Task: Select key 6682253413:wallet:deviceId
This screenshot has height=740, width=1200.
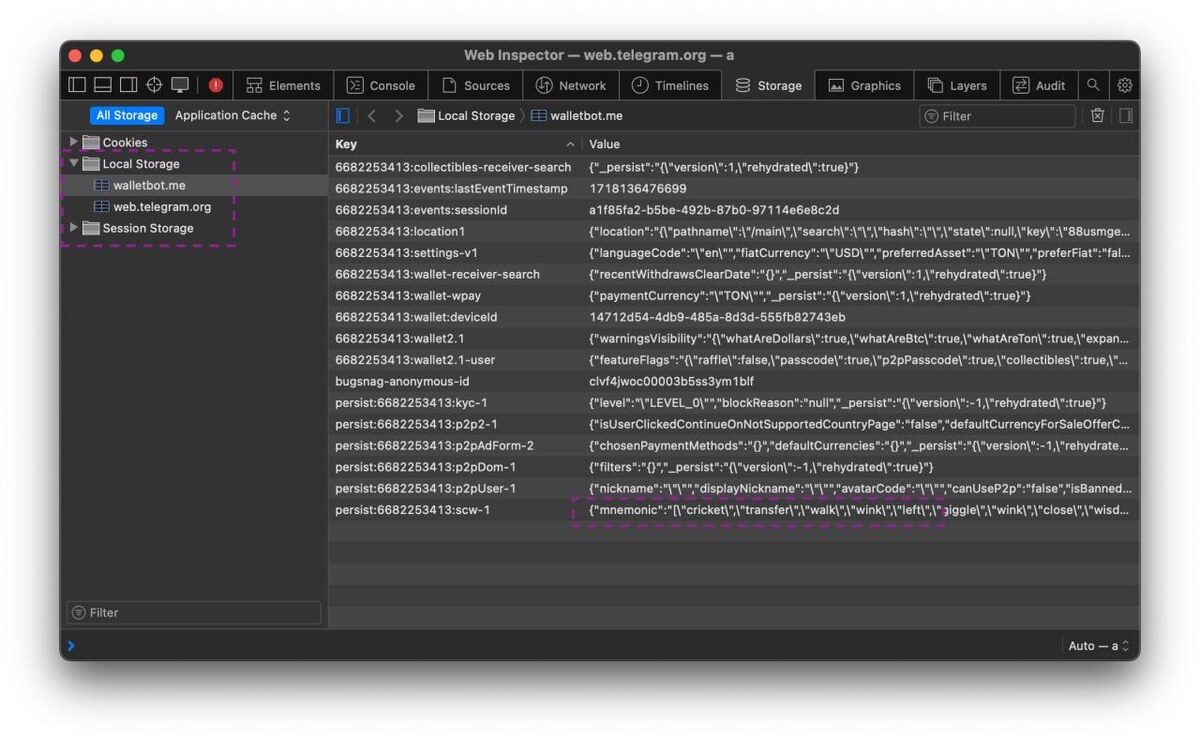Action: click(416, 317)
